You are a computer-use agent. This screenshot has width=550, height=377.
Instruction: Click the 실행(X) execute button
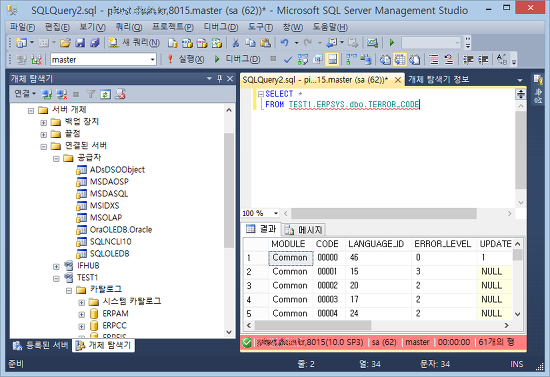tap(186, 60)
